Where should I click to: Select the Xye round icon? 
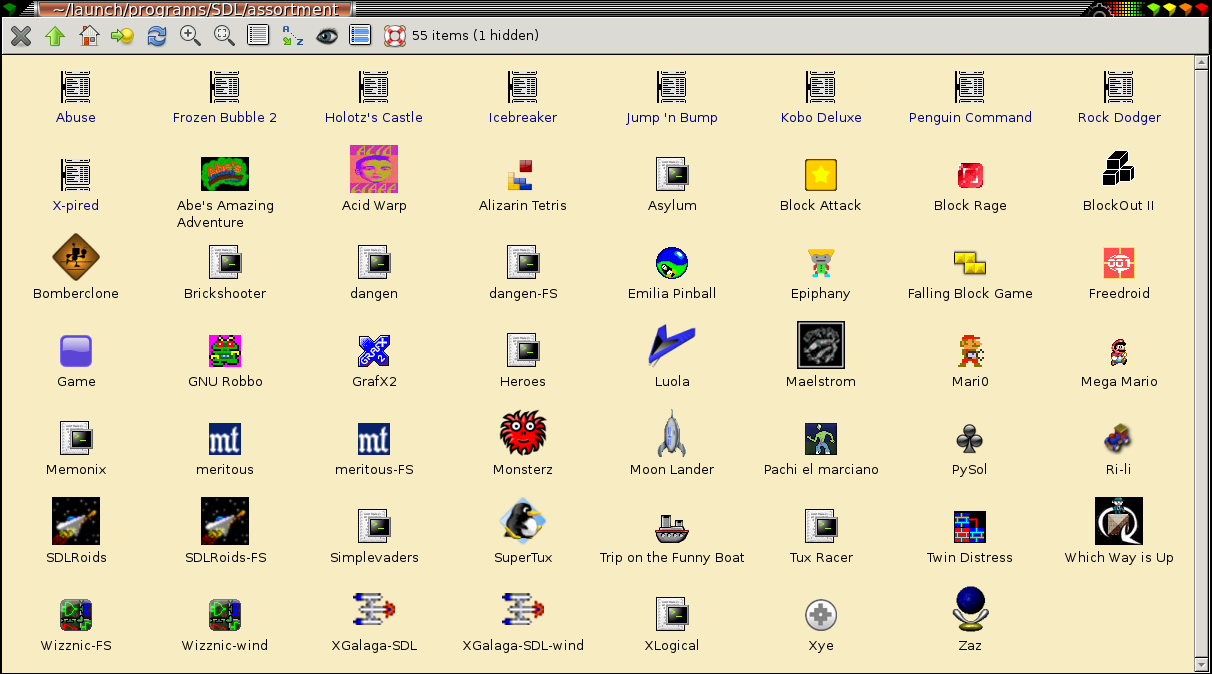click(821, 615)
